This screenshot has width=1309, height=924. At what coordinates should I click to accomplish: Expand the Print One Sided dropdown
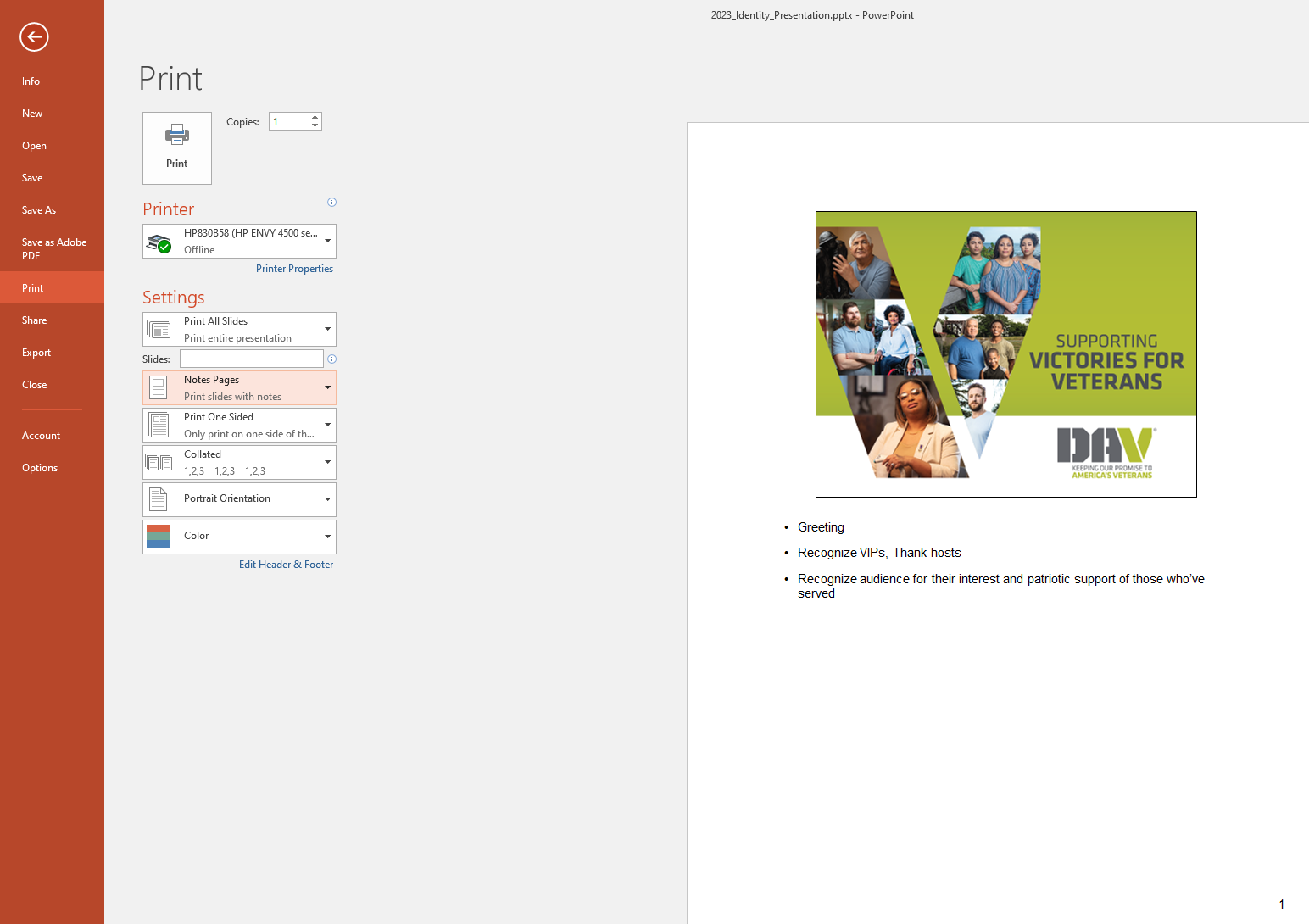327,425
